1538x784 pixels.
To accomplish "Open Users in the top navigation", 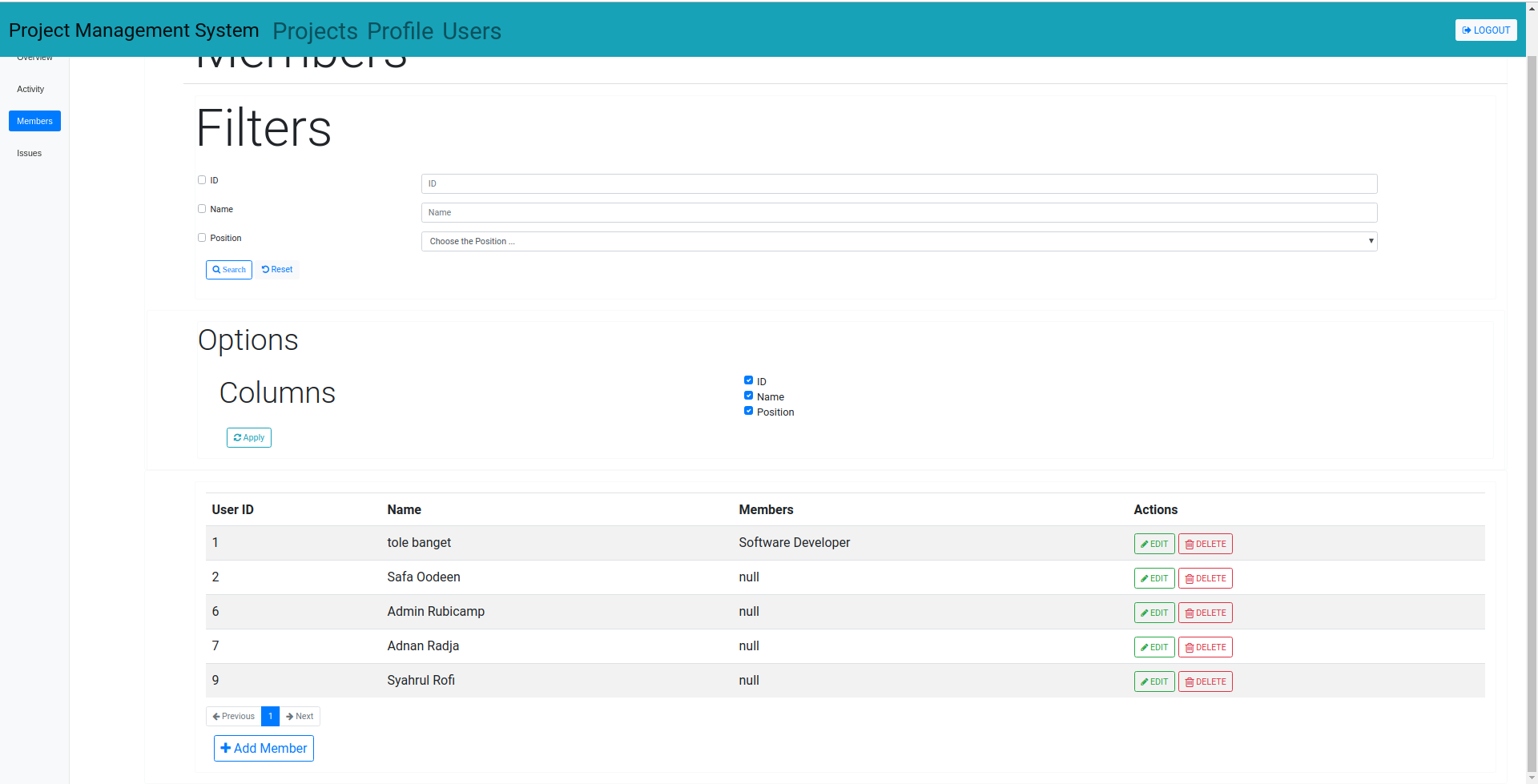I will click(471, 31).
